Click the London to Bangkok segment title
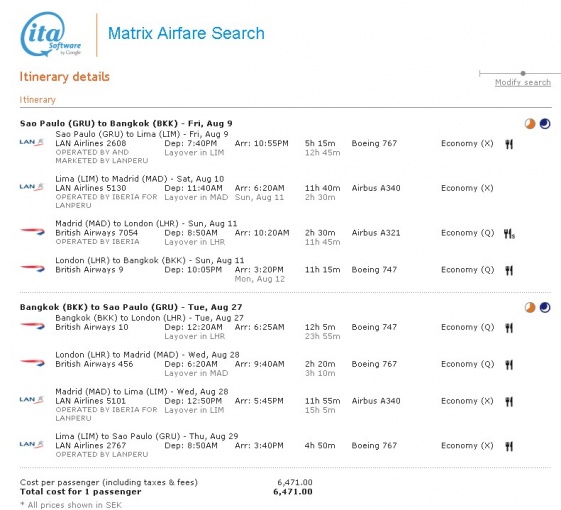This screenshot has width=561, height=510. pos(150,261)
